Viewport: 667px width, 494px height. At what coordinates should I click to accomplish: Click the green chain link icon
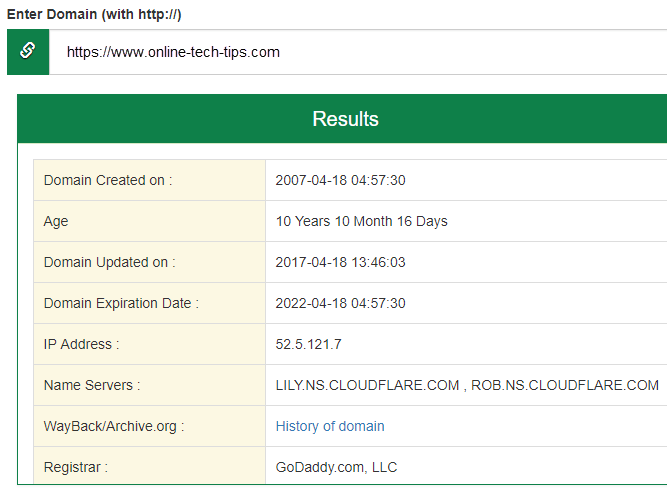tap(28, 52)
